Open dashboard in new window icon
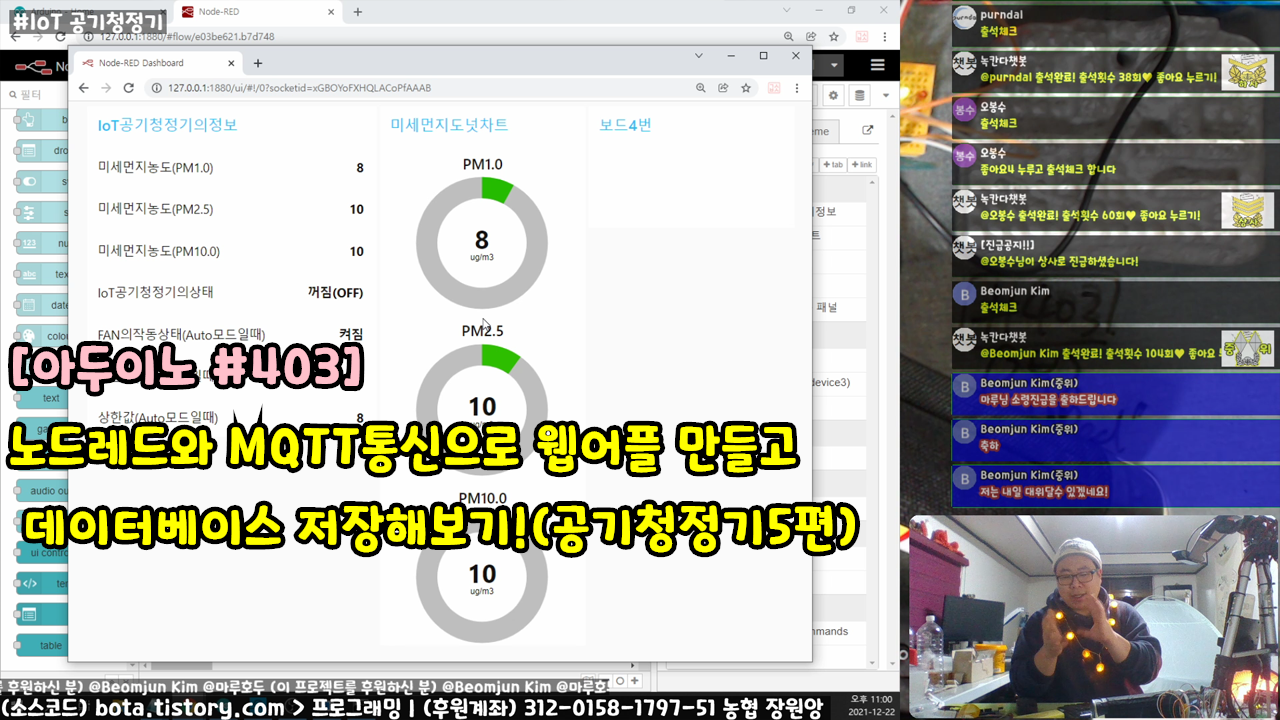Image resolution: width=1280 pixels, height=720 pixels. [x=867, y=131]
